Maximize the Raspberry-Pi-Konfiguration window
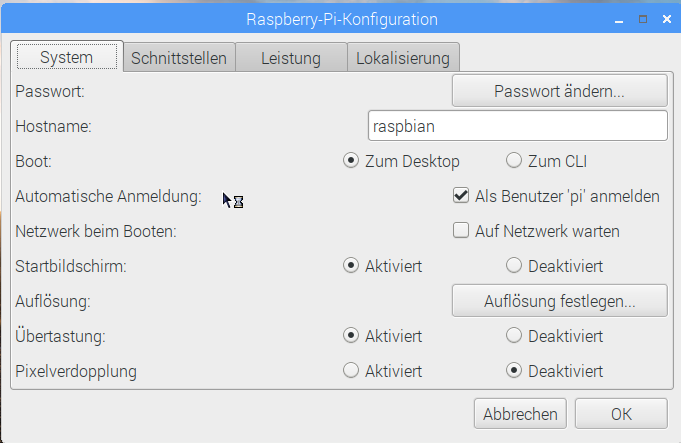Screen dimensions: 681x443 (x=643, y=19)
